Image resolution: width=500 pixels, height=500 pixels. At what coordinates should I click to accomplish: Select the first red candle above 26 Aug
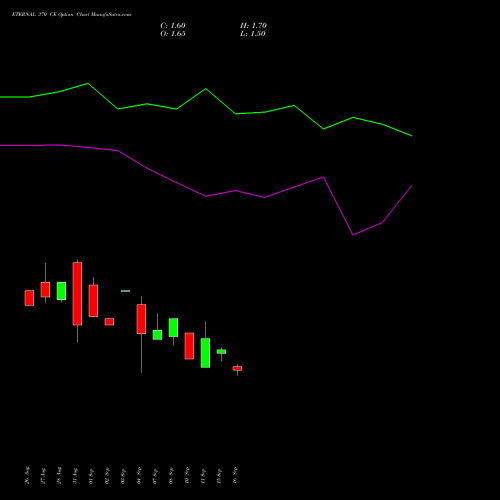click(29, 298)
